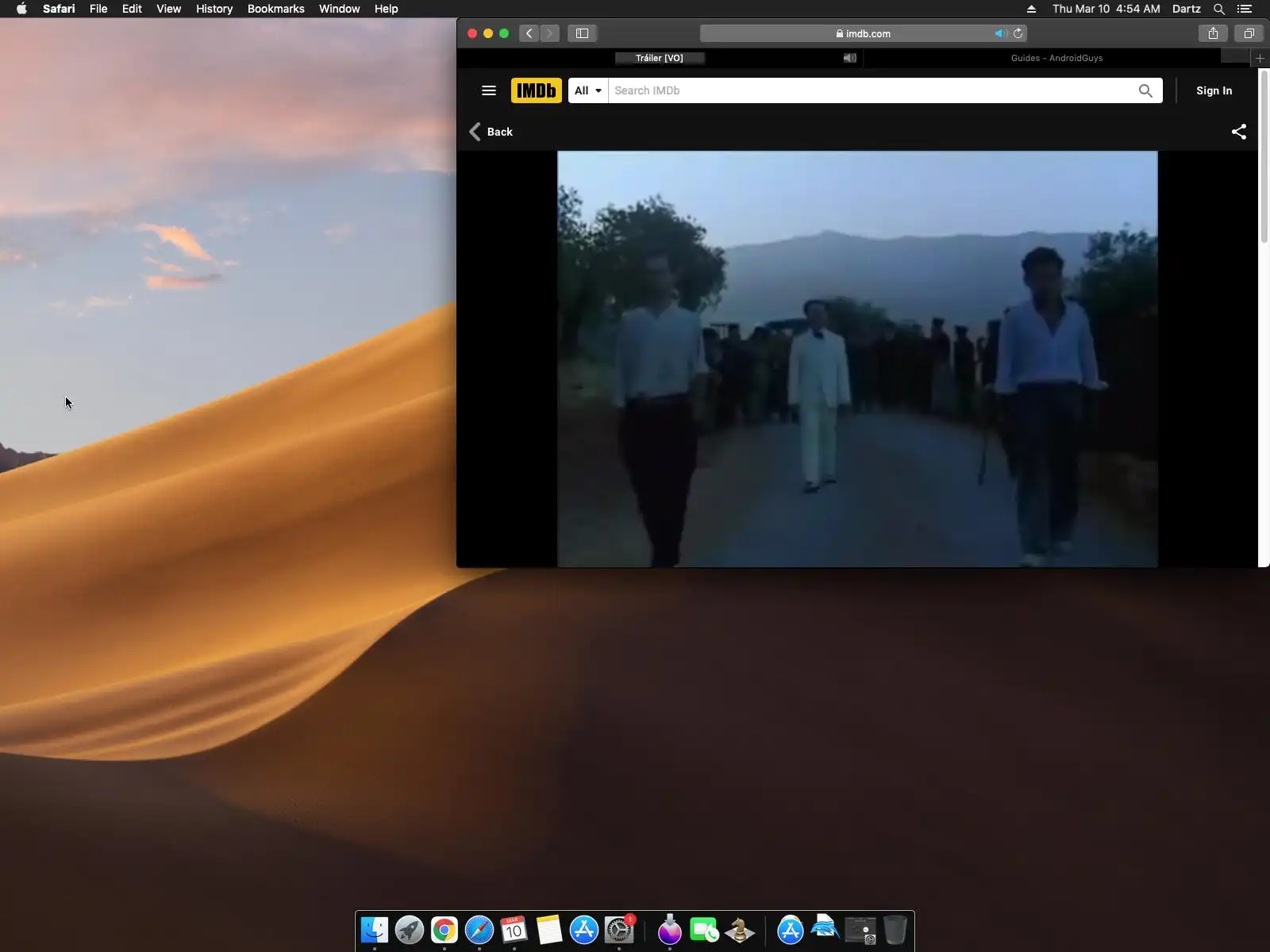
Task: Click Sign In on IMDb
Action: (1214, 90)
